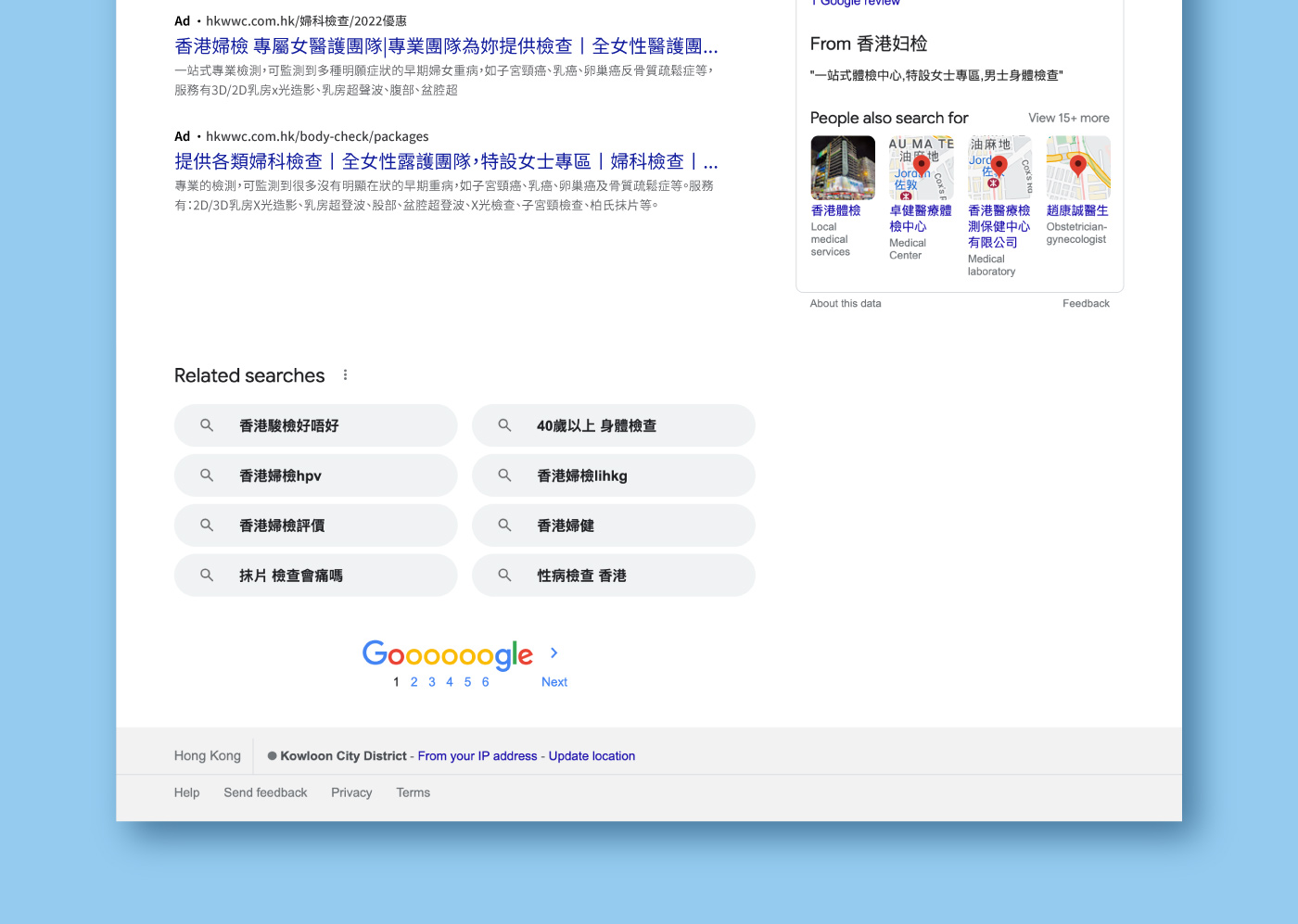1298x924 pixels.
Task: Click search icon of 香港婦健 suggestion
Action: point(504,525)
